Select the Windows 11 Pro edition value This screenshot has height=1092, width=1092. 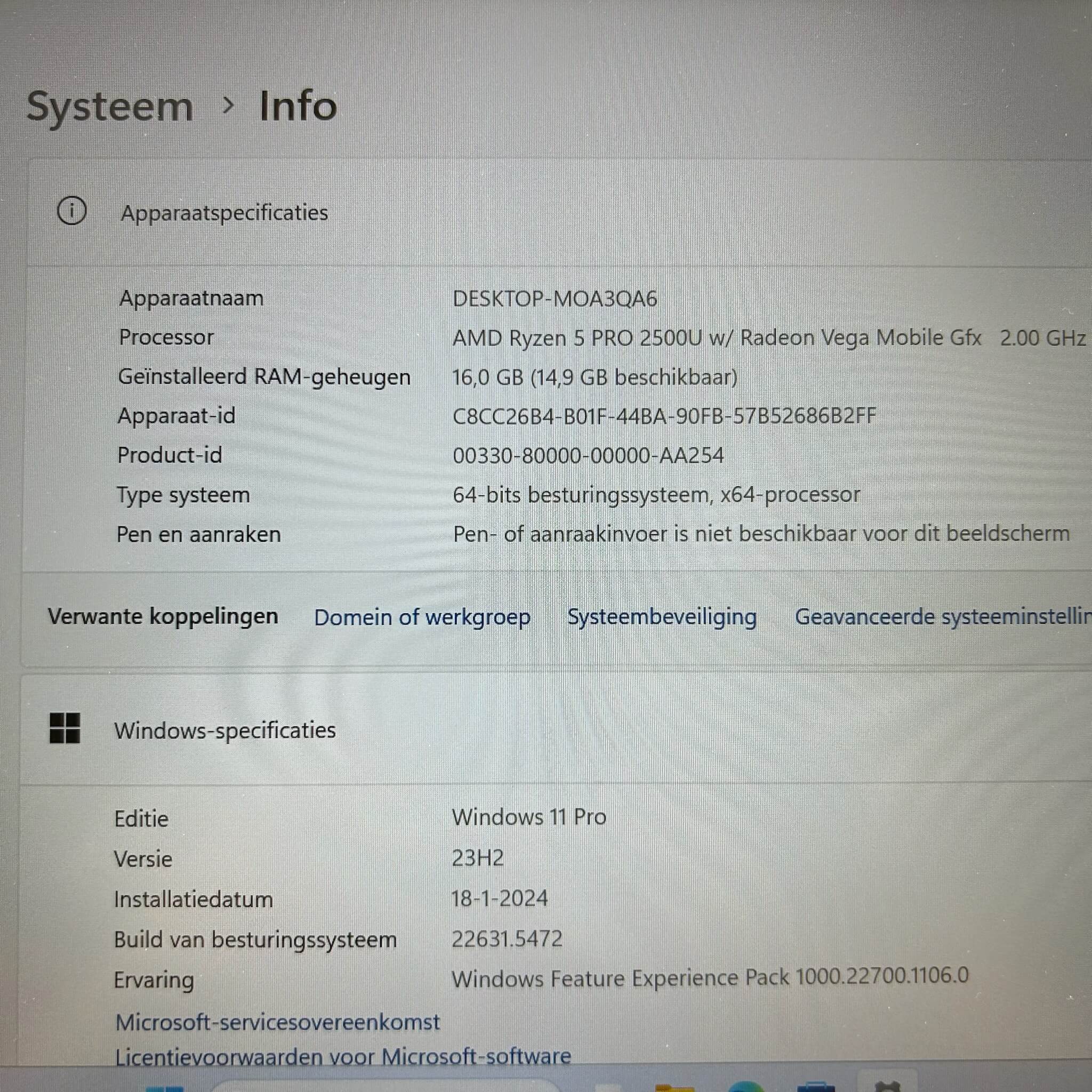(529, 817)
